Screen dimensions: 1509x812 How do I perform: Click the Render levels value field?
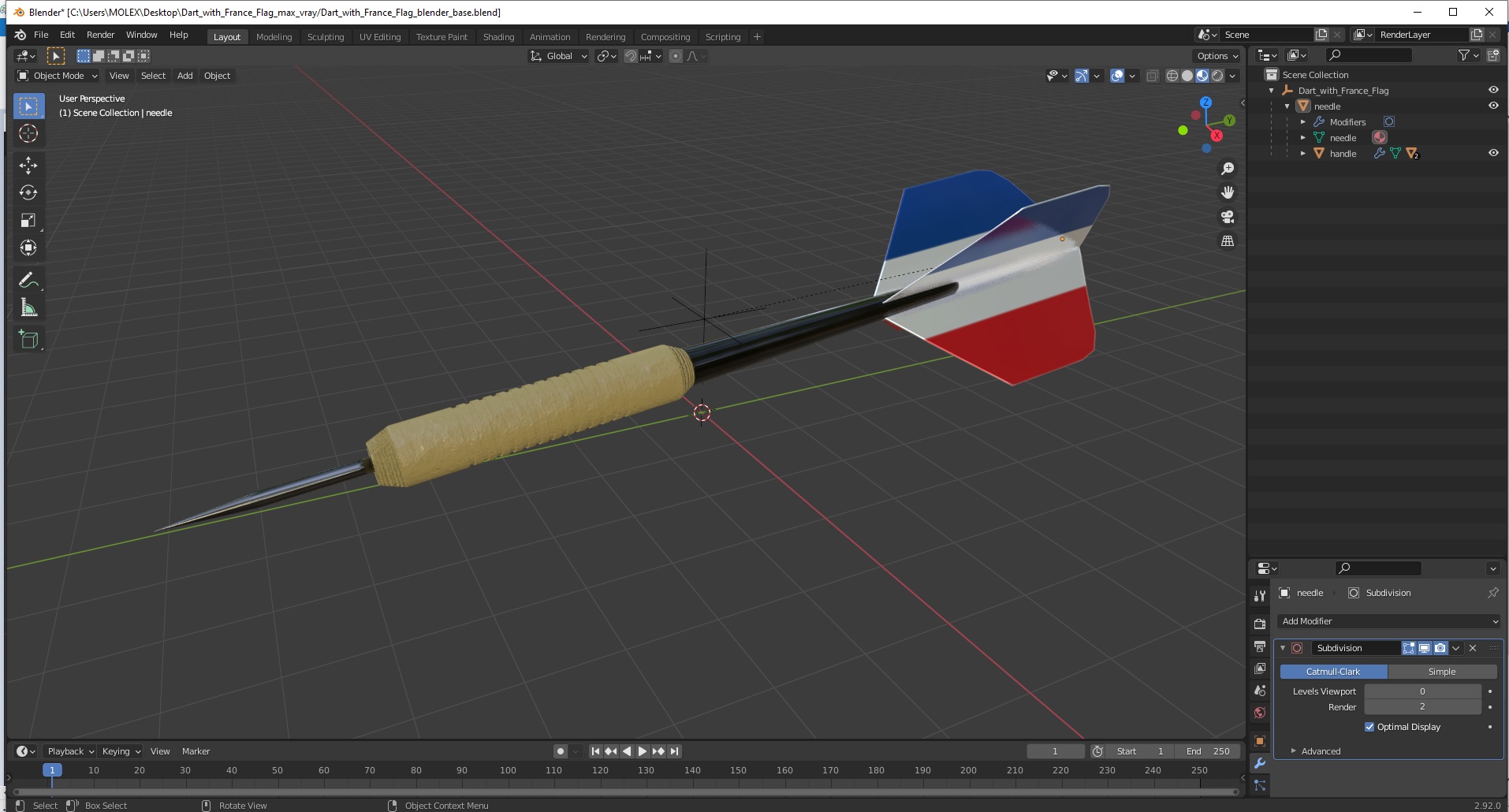[x=1423, y=707]
